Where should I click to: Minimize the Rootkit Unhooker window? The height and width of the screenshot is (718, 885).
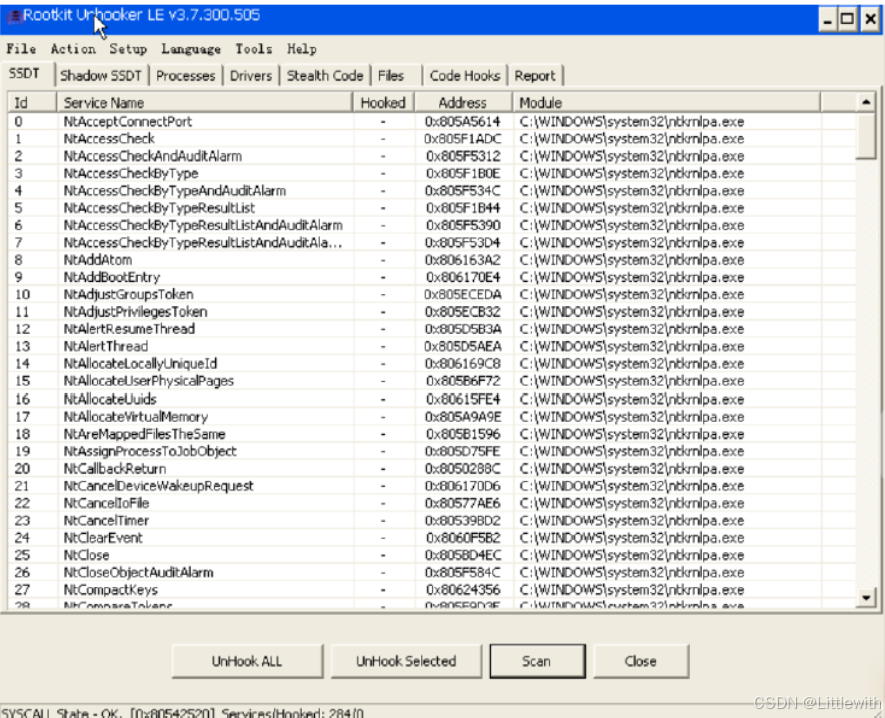click(827, 19)
